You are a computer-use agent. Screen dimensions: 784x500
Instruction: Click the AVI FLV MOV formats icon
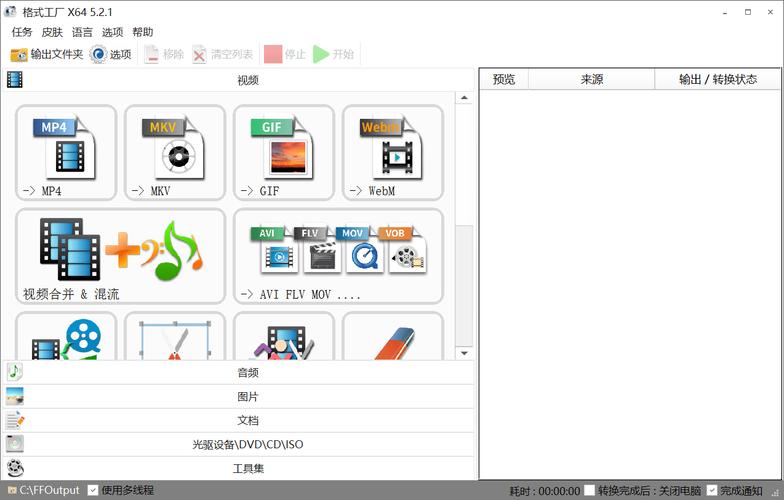338,255
